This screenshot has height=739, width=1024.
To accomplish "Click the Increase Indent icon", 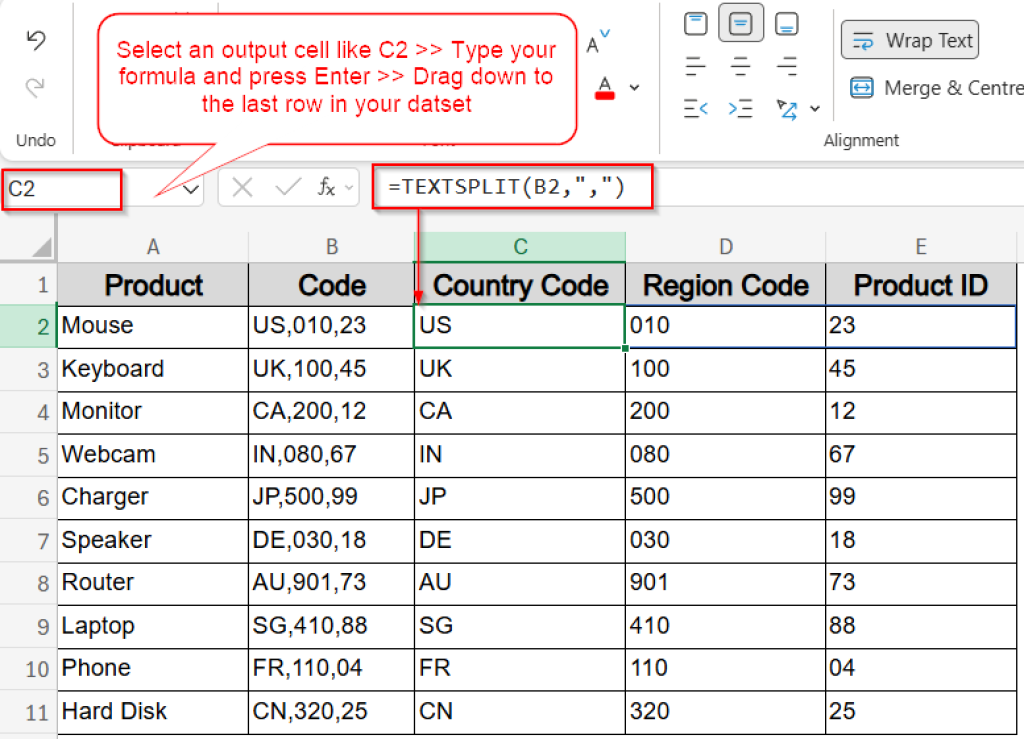I will 741,108.
